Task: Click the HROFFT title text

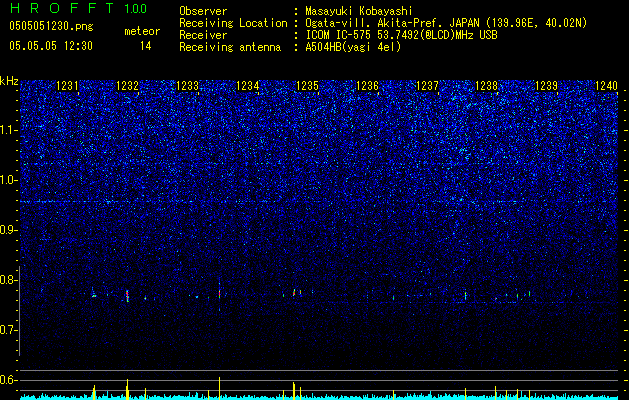Action: 63,8
